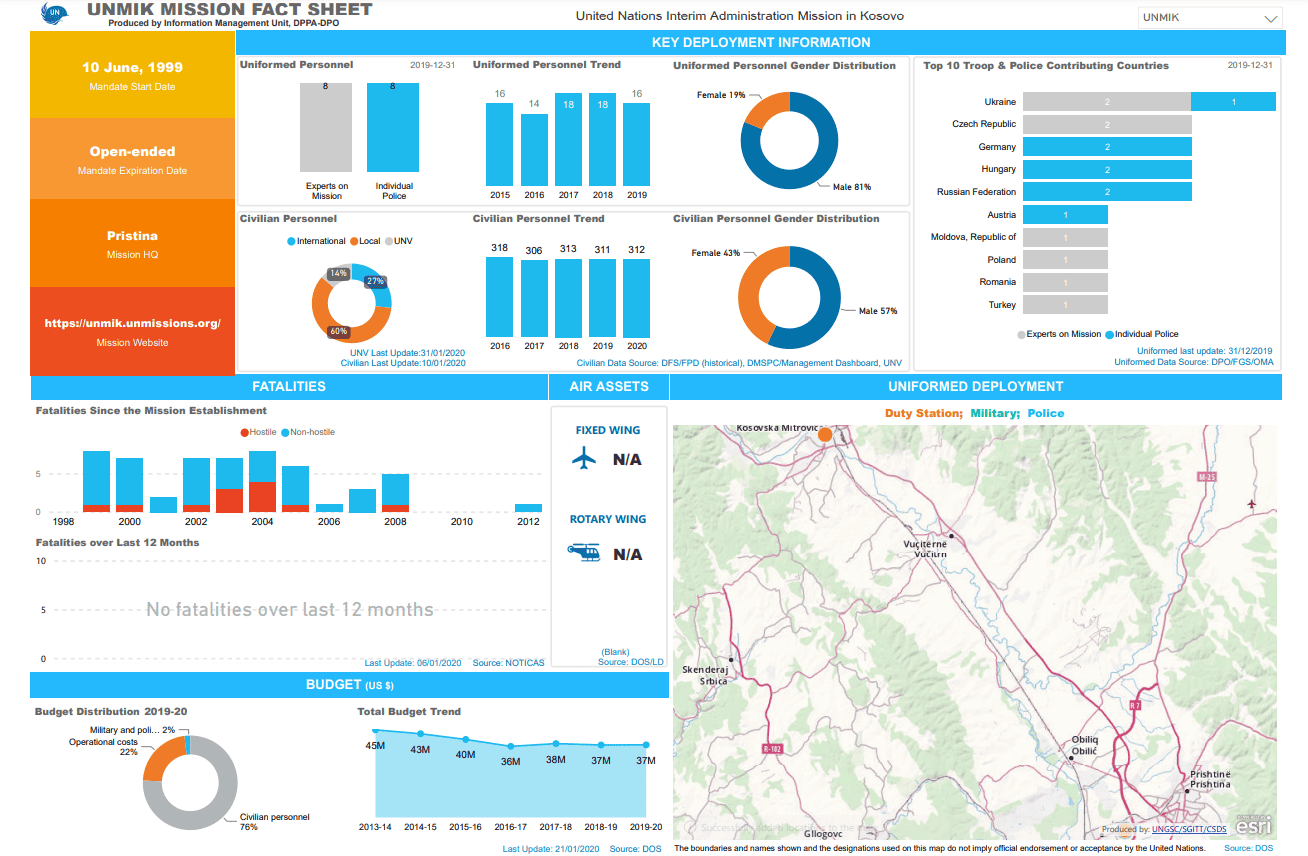Select the Experts on Mission grey bar
Screen dimensions: 1308x856
tap(326, 128)
